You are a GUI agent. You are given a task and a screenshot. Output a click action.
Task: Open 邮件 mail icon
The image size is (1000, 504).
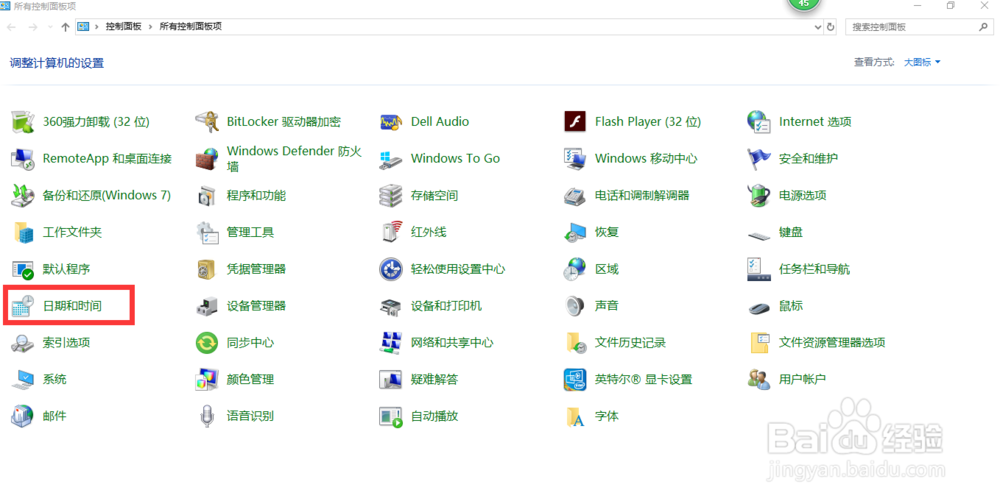tap(23, 416)
